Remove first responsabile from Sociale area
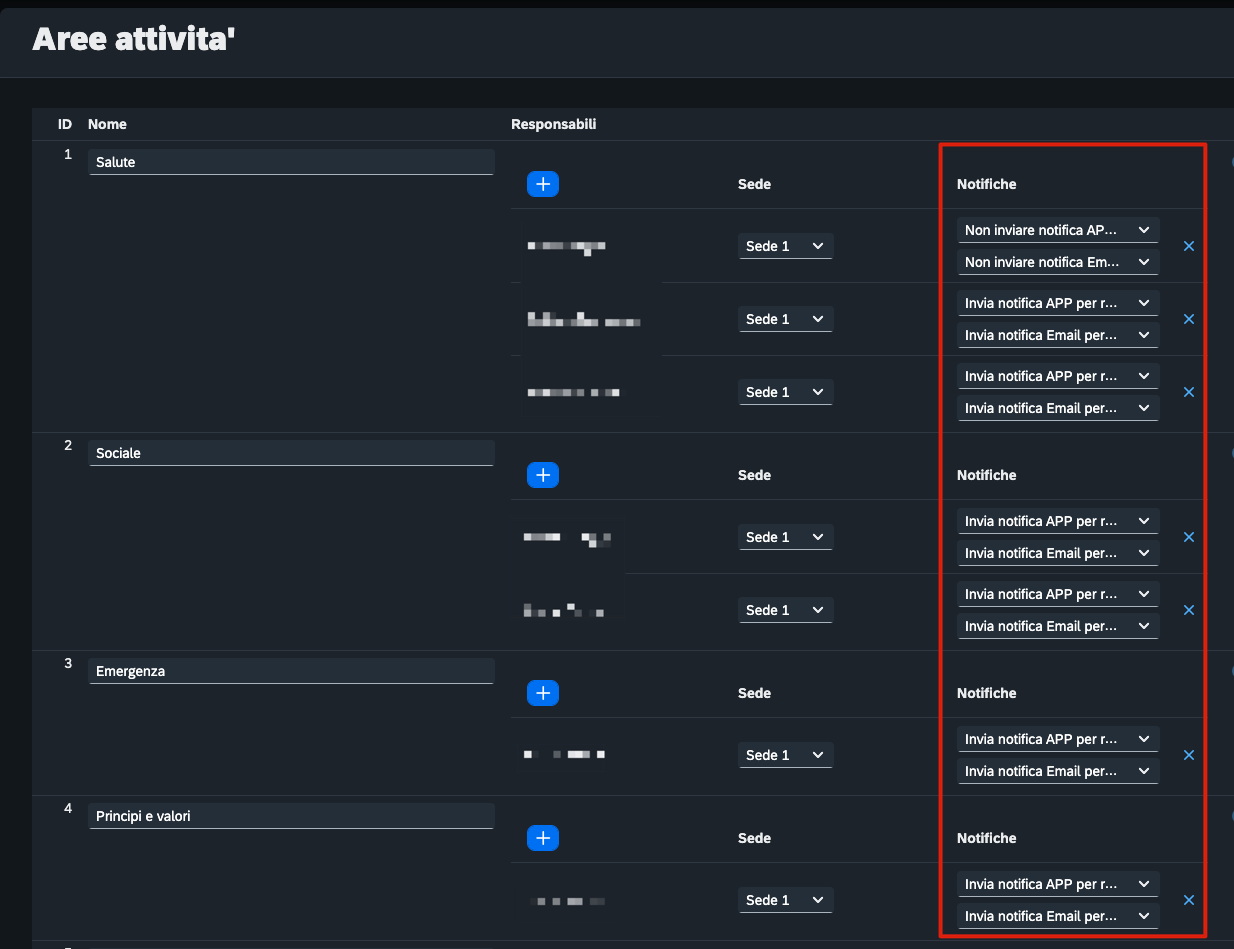This screenshot has width=1234, height=949. point(1189,537)
